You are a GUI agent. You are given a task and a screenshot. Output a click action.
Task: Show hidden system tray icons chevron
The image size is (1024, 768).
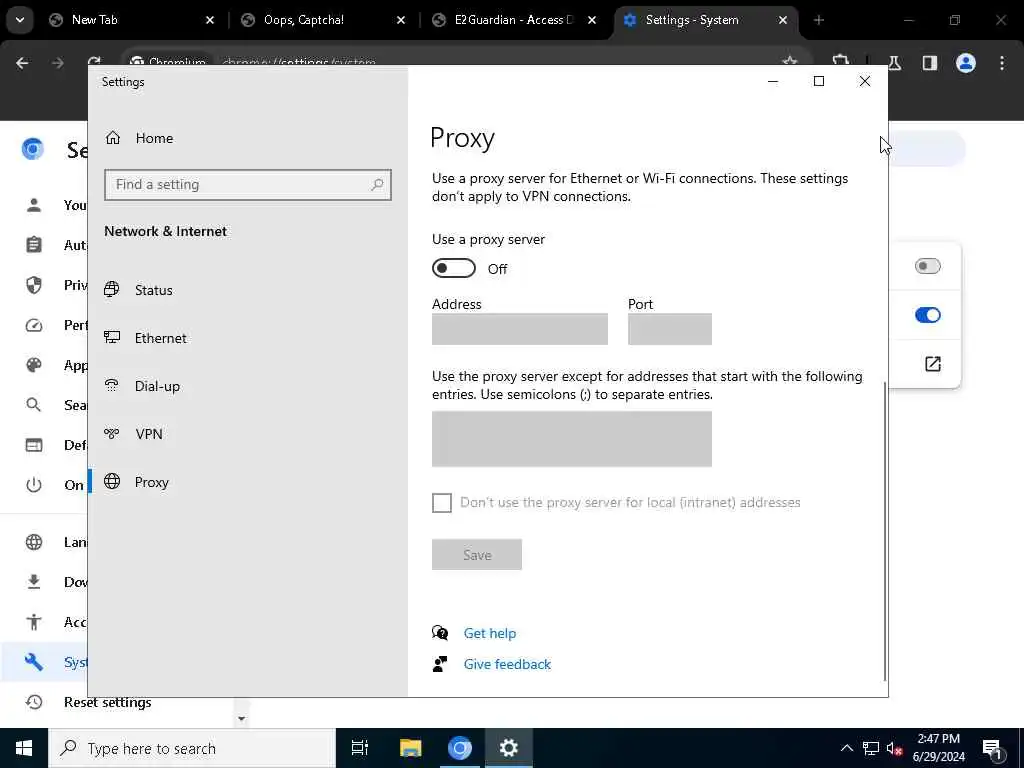pyautogui.click(x=847, y=748)
